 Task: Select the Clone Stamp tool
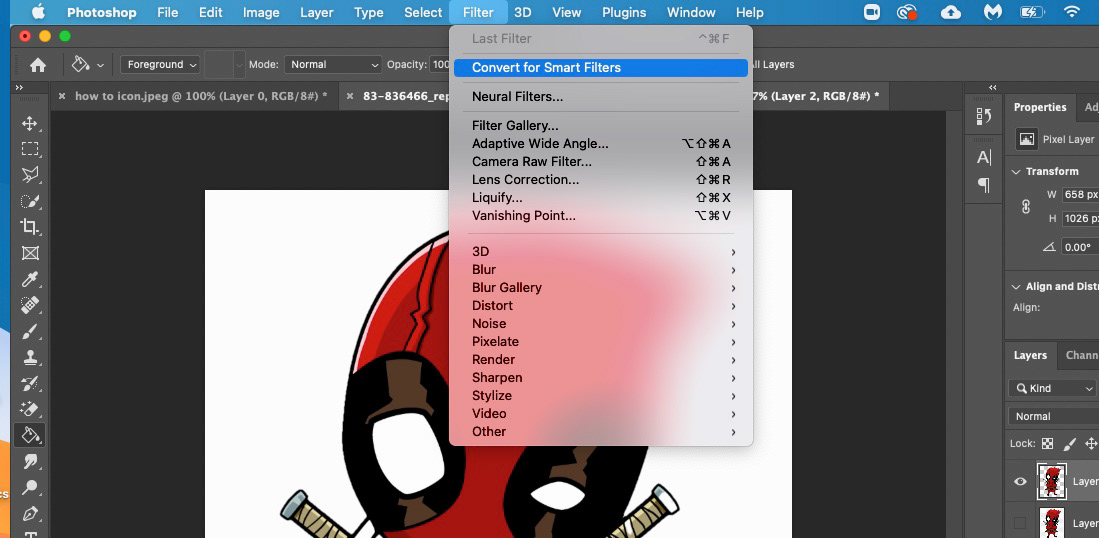pos(29,357)
